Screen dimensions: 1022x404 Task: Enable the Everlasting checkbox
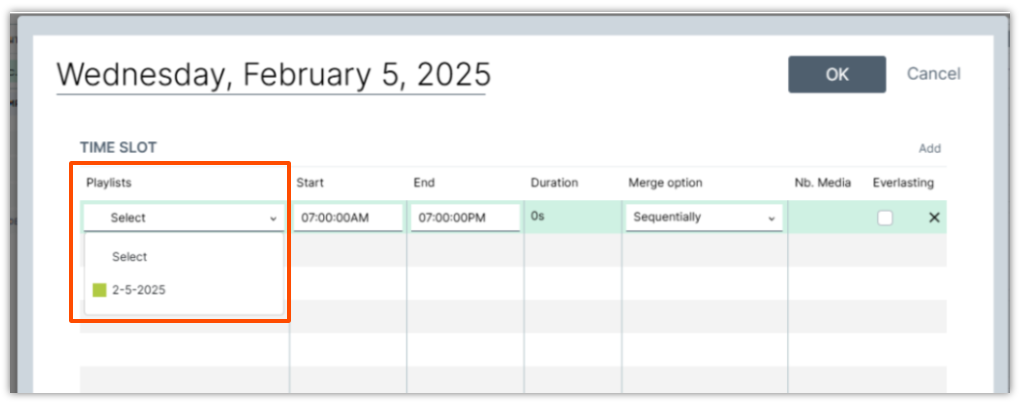coord(885,218)
